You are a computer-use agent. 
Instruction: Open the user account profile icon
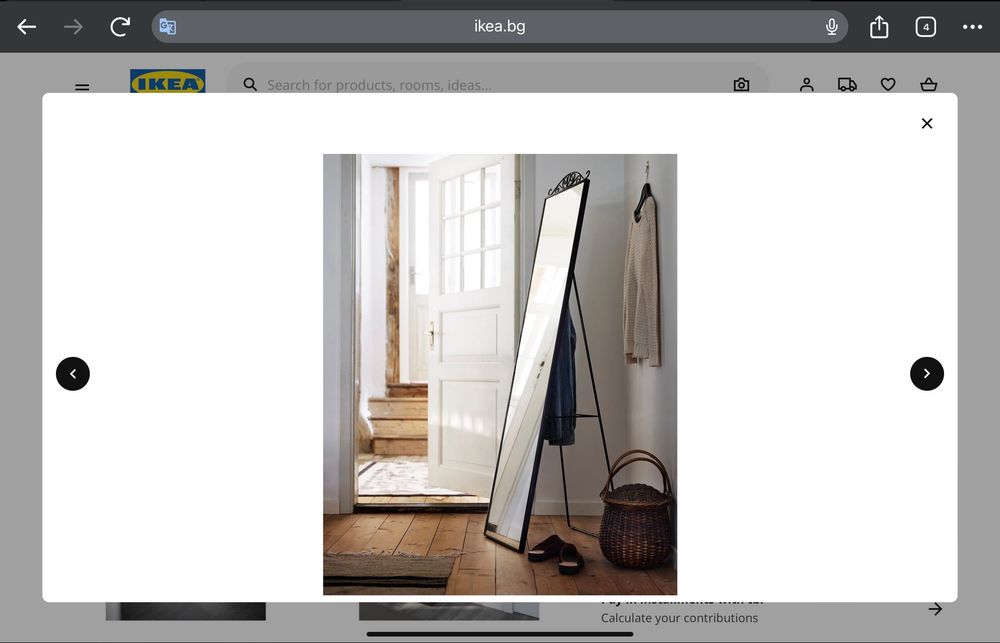tap(806, 85)
